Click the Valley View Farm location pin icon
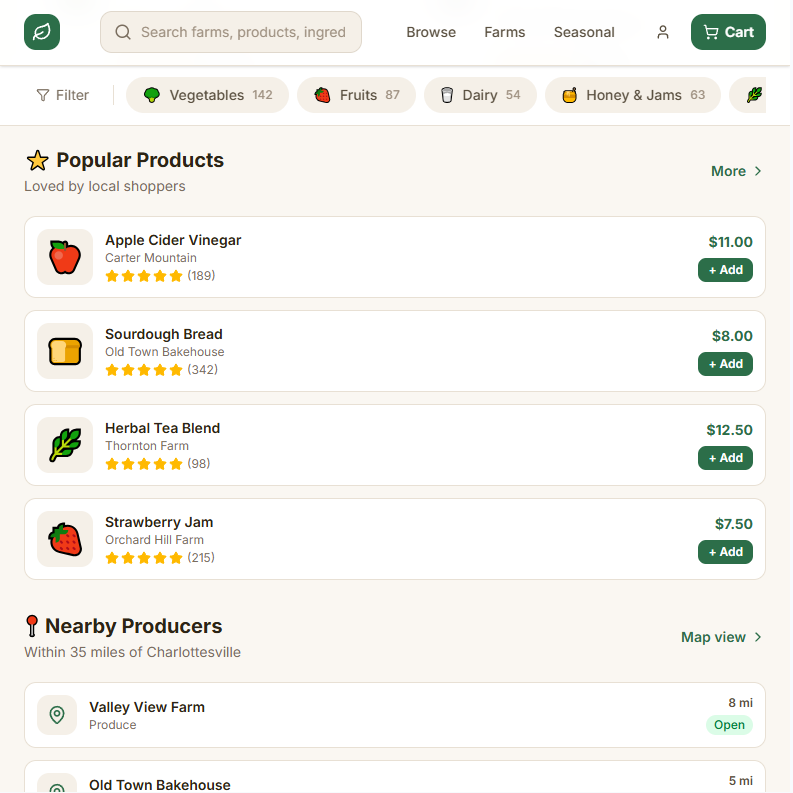793x793 pixels. pos(57,715)
